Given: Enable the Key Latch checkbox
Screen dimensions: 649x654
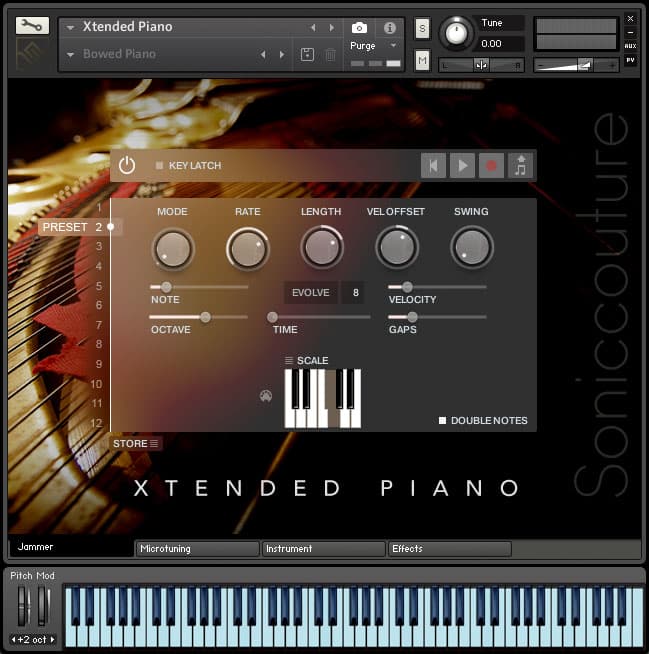Looking at the screenshot, I should 159,166.
